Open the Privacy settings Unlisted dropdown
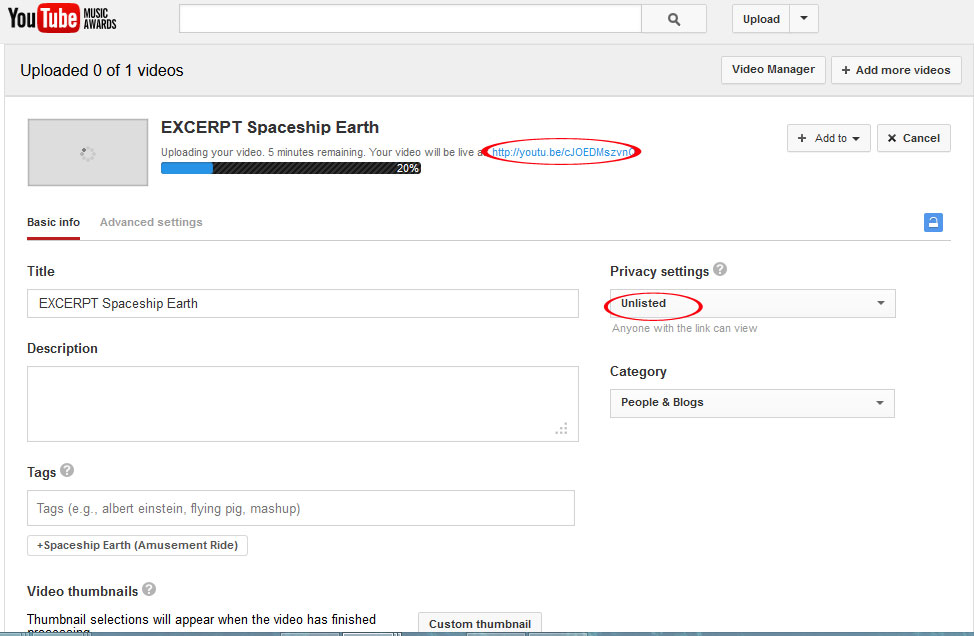This screenshot has height=636, width=974. tap(752, 303)
